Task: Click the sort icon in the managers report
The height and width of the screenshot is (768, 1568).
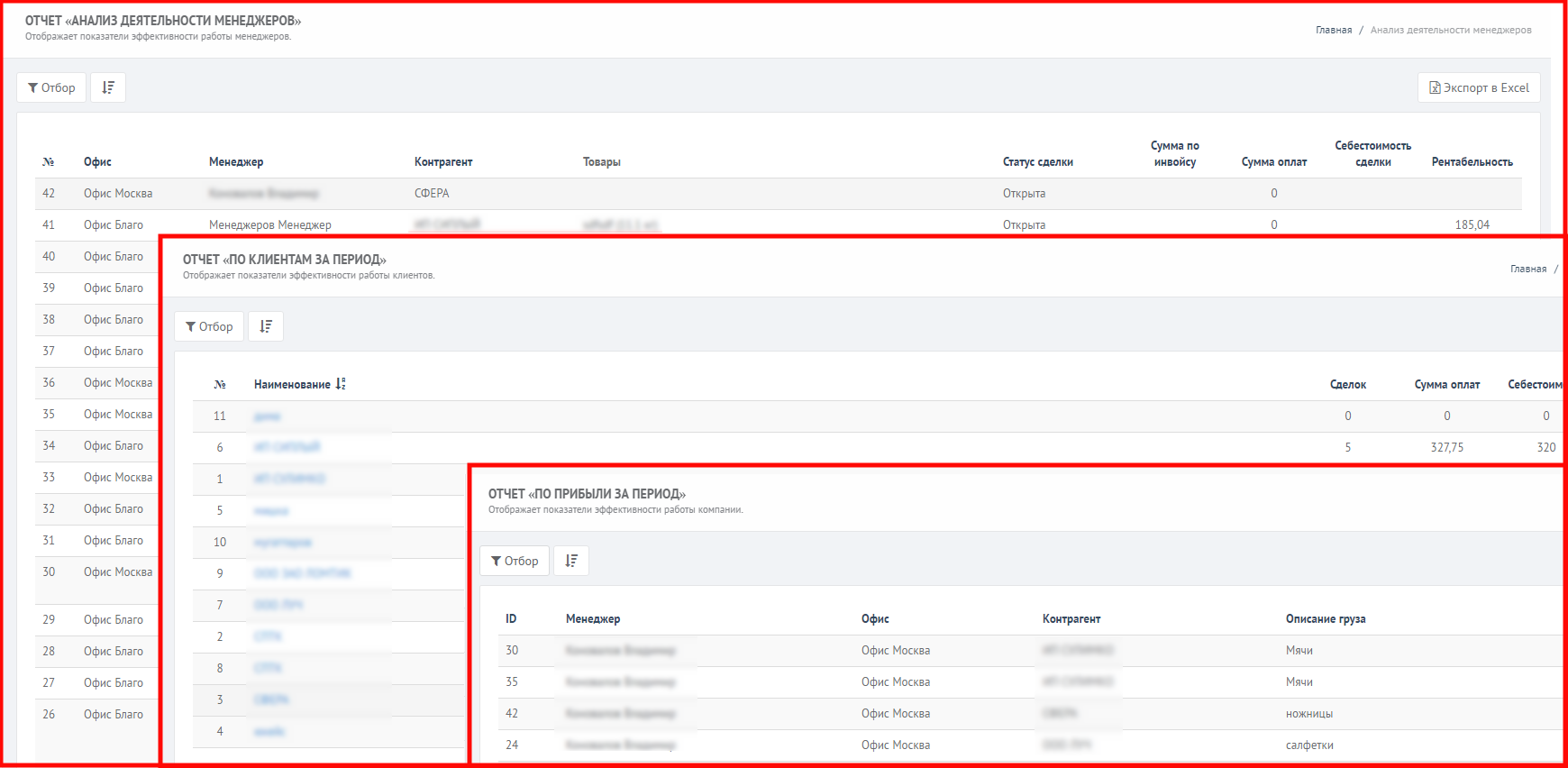Action: pyautogui.click(x=108, y=87)
